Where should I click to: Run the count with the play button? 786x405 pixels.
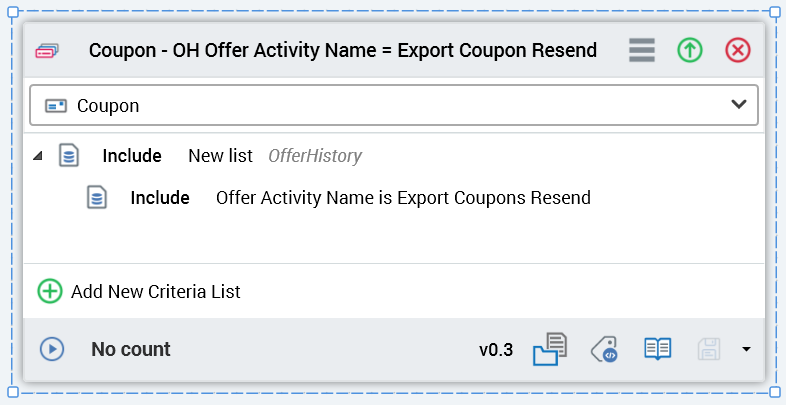(52, 349)
